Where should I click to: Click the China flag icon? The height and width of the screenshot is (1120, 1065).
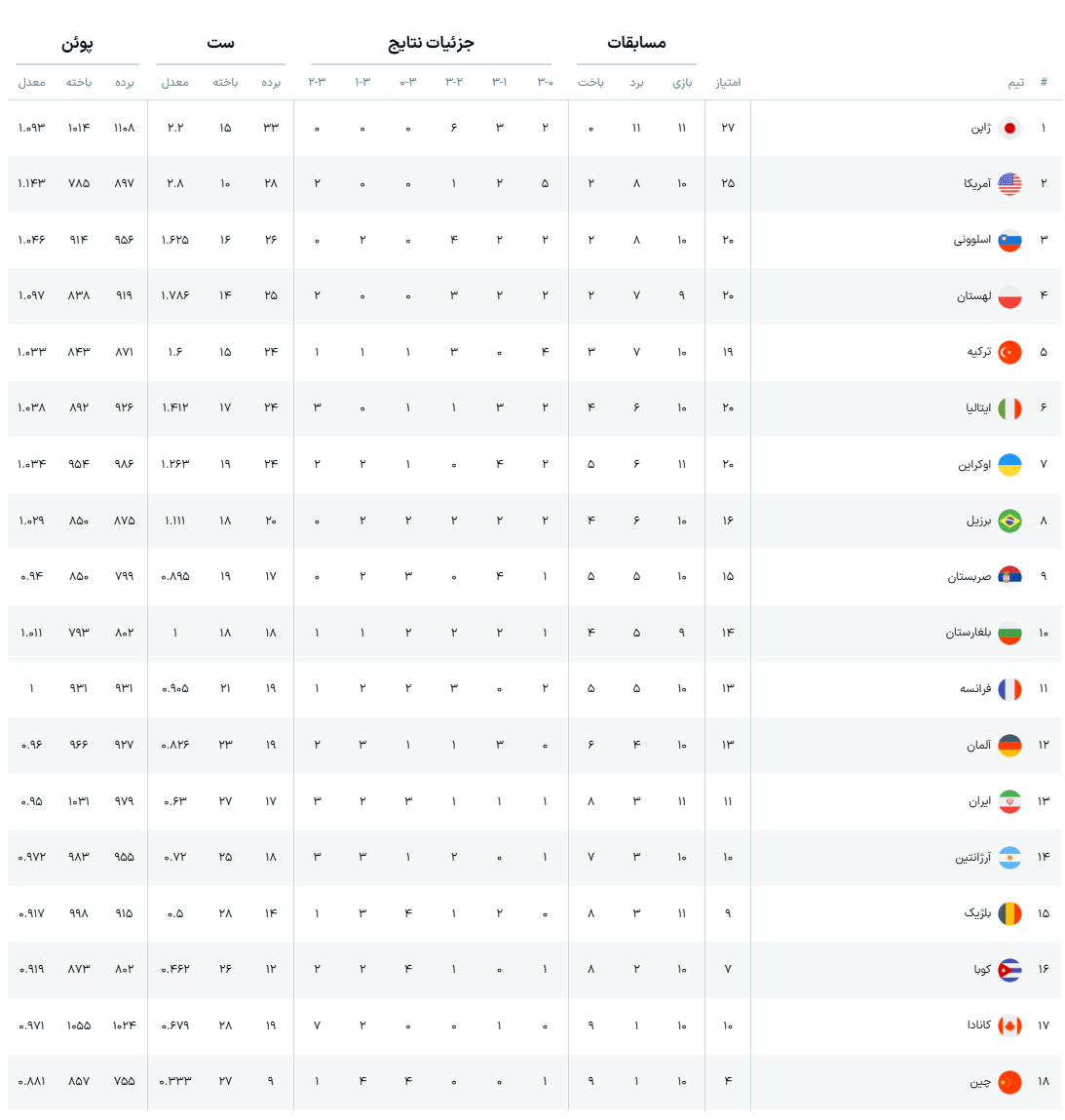[x=1009, y=1082]
